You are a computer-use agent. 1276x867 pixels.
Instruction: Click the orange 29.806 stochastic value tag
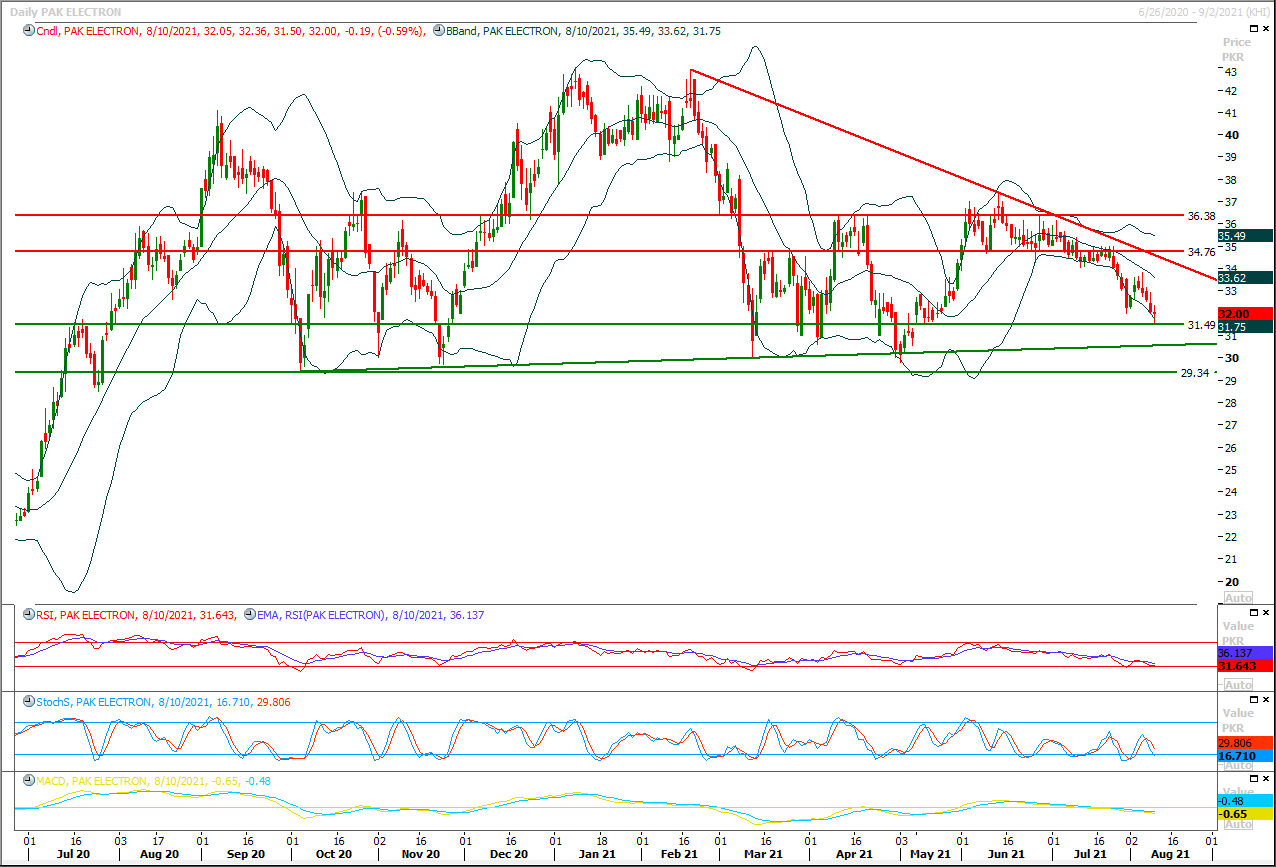point(1244,744)
